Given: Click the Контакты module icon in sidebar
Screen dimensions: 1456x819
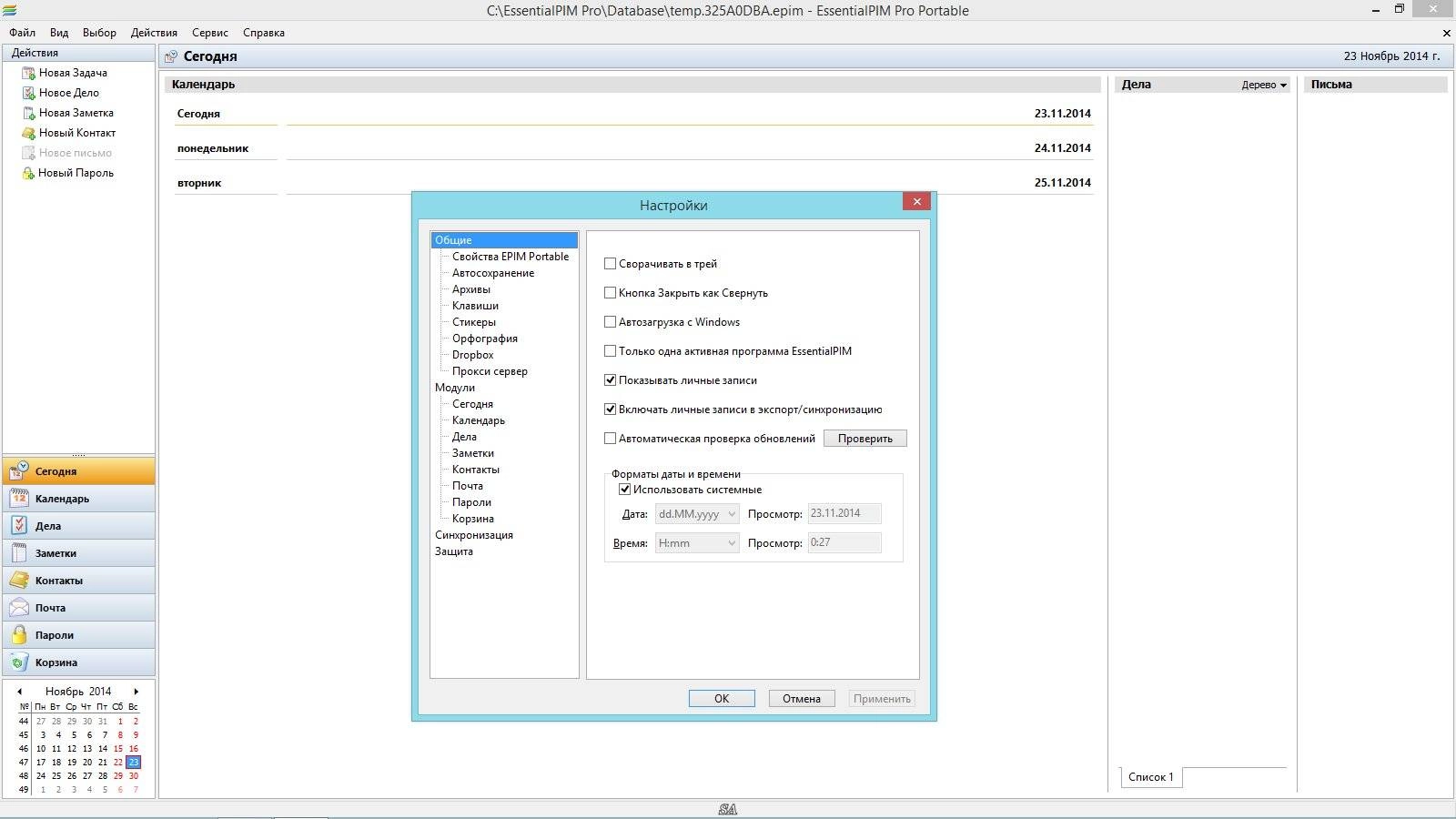Looking at the screenshot, I should [x=19, y=580].
